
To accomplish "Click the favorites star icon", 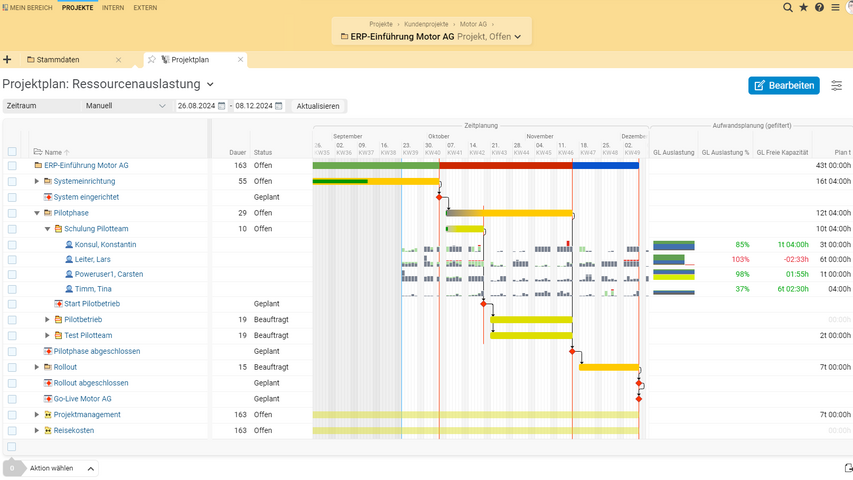I will [804, 7].
